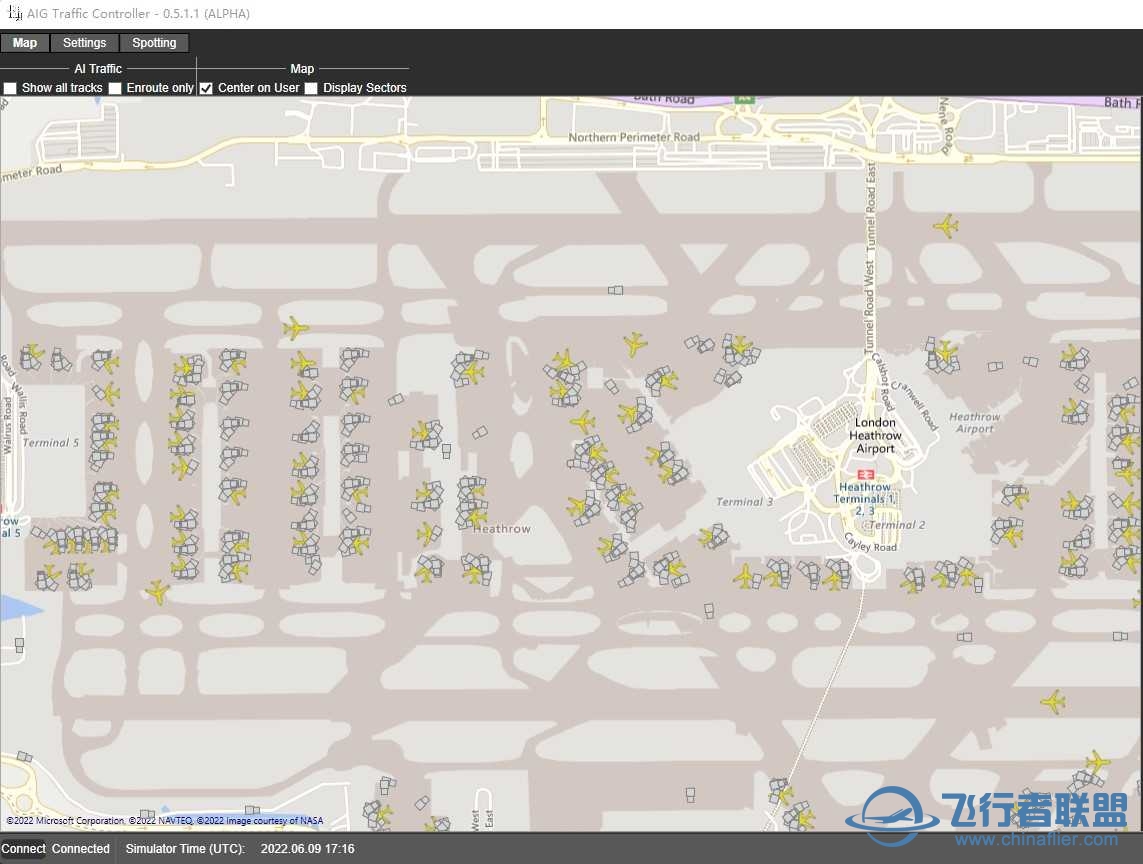Screen dimensions: 1143x864
Task: Click the London Heathrow Airport map label
Action: (875, 436)
